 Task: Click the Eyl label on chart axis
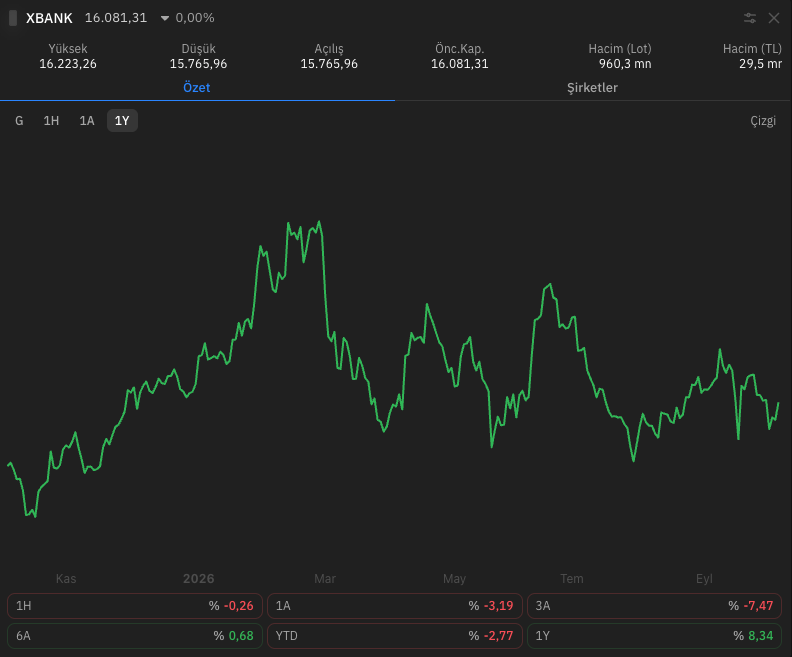(704, 579)
